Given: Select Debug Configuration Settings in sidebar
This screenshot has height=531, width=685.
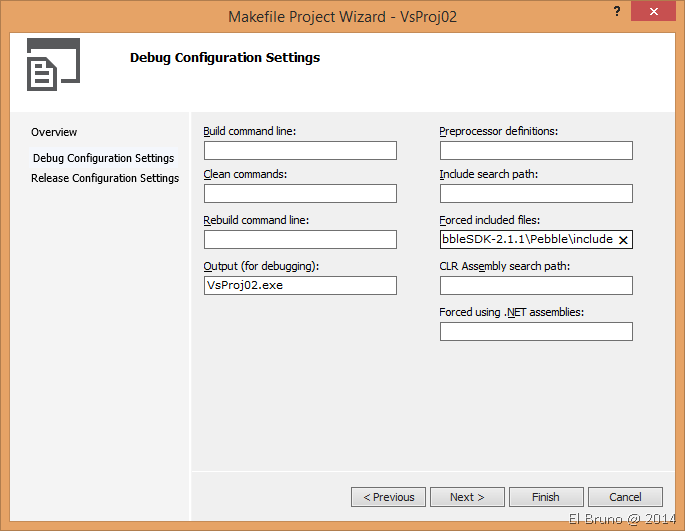Looking at the screenshot, I should tap(103, 158).
